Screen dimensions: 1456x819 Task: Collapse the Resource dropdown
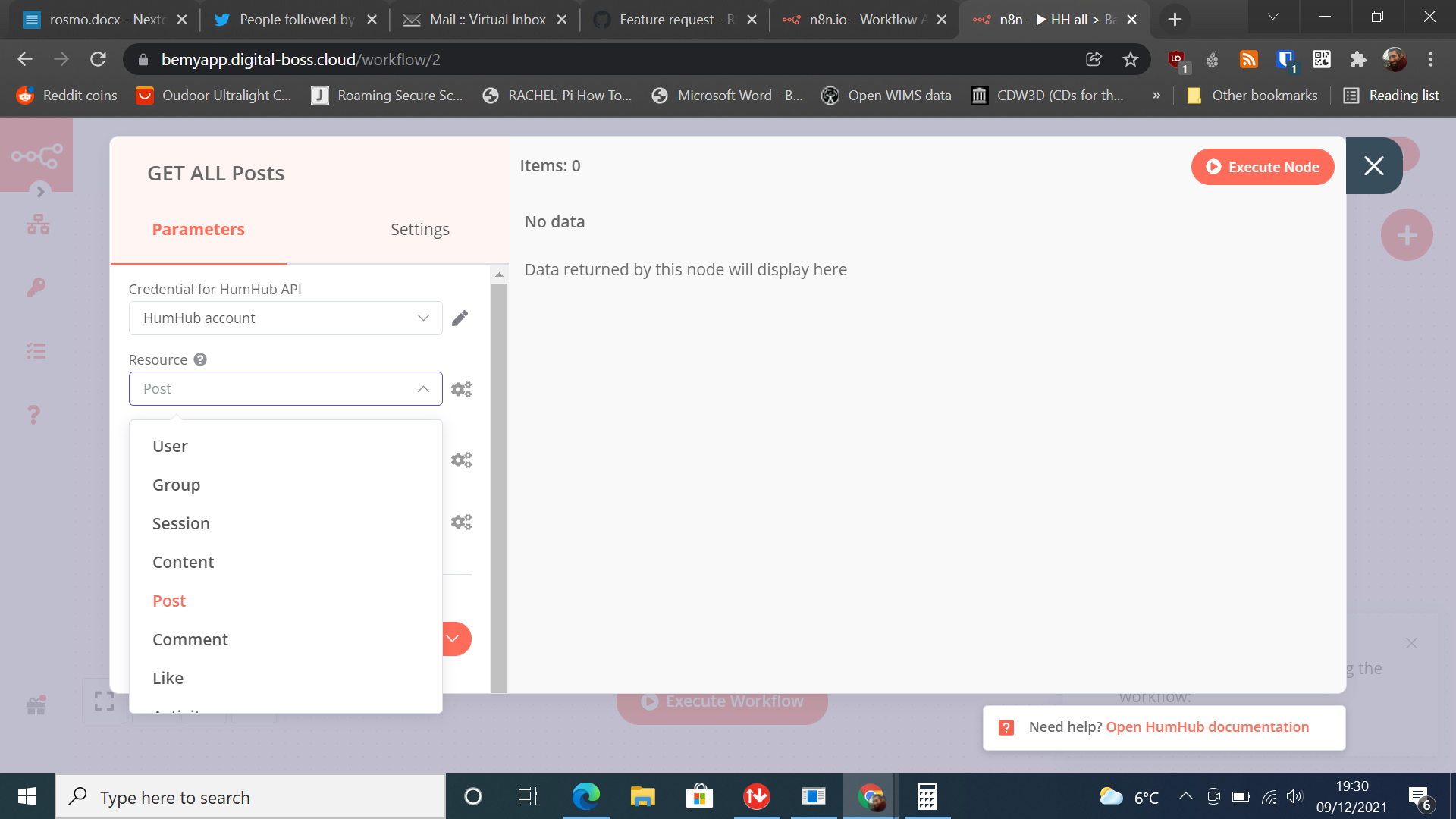pyautogui.click(x=422, y=388)
